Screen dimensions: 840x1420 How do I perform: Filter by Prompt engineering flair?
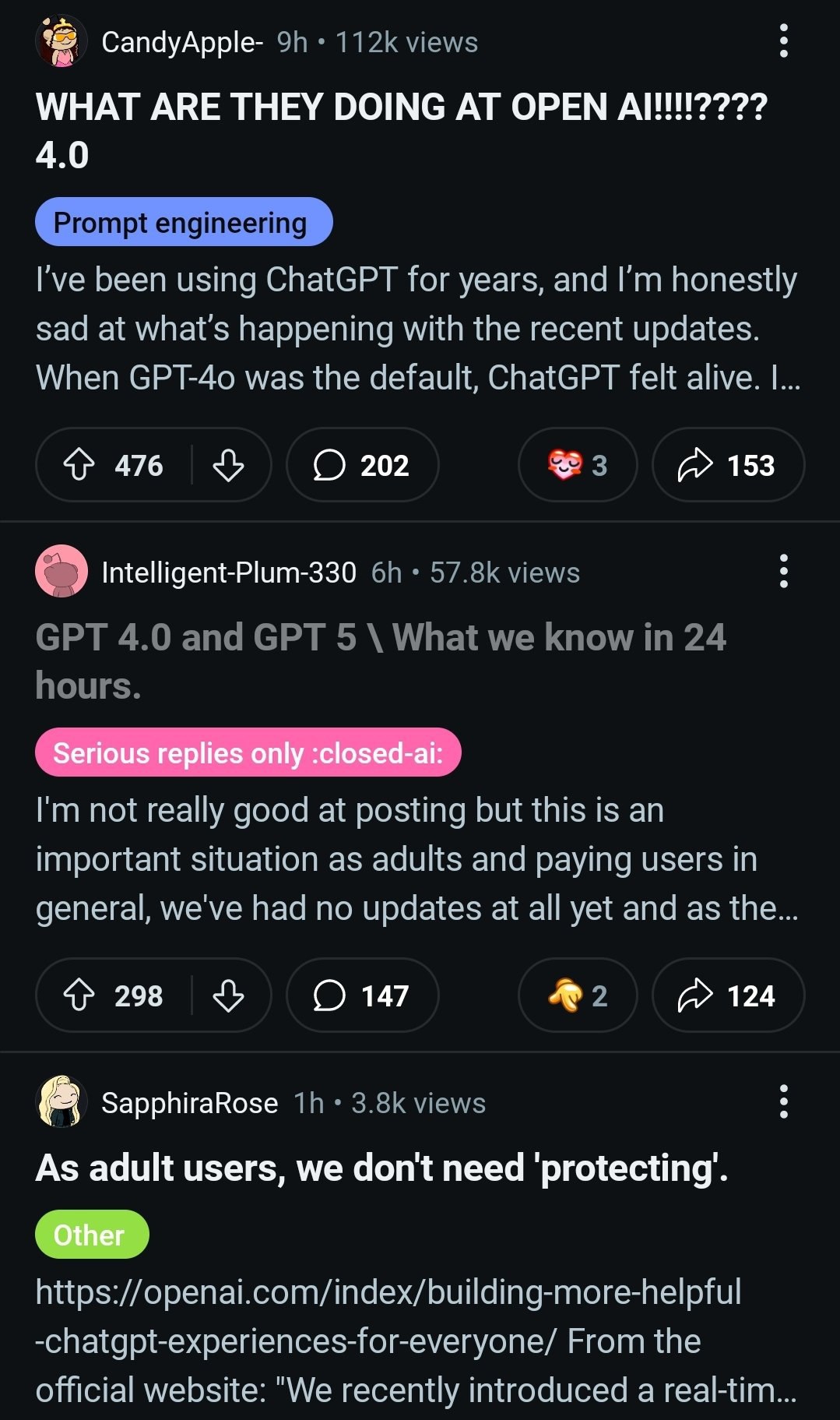184,222
